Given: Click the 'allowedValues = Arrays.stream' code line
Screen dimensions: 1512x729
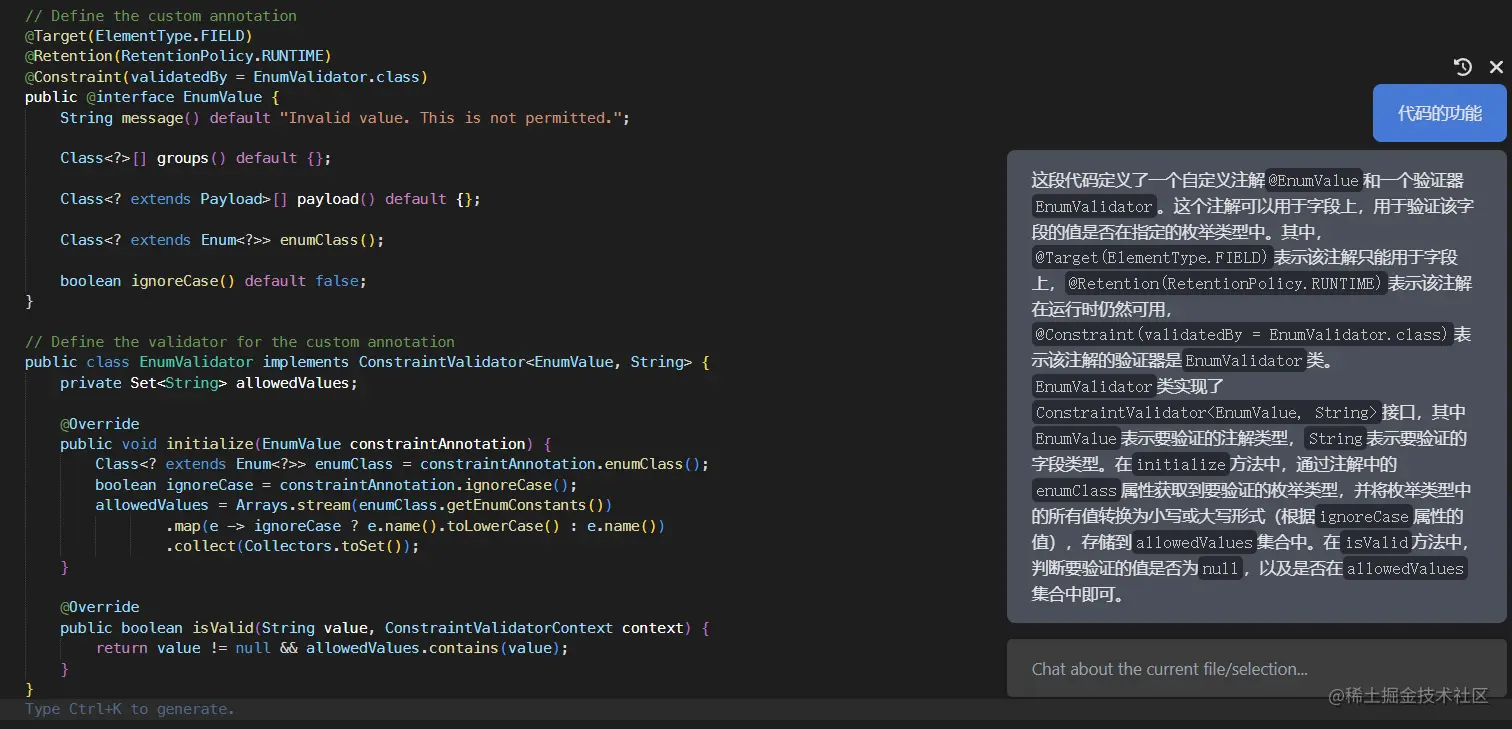Looking at the screenshot, I should pos(354,505).
